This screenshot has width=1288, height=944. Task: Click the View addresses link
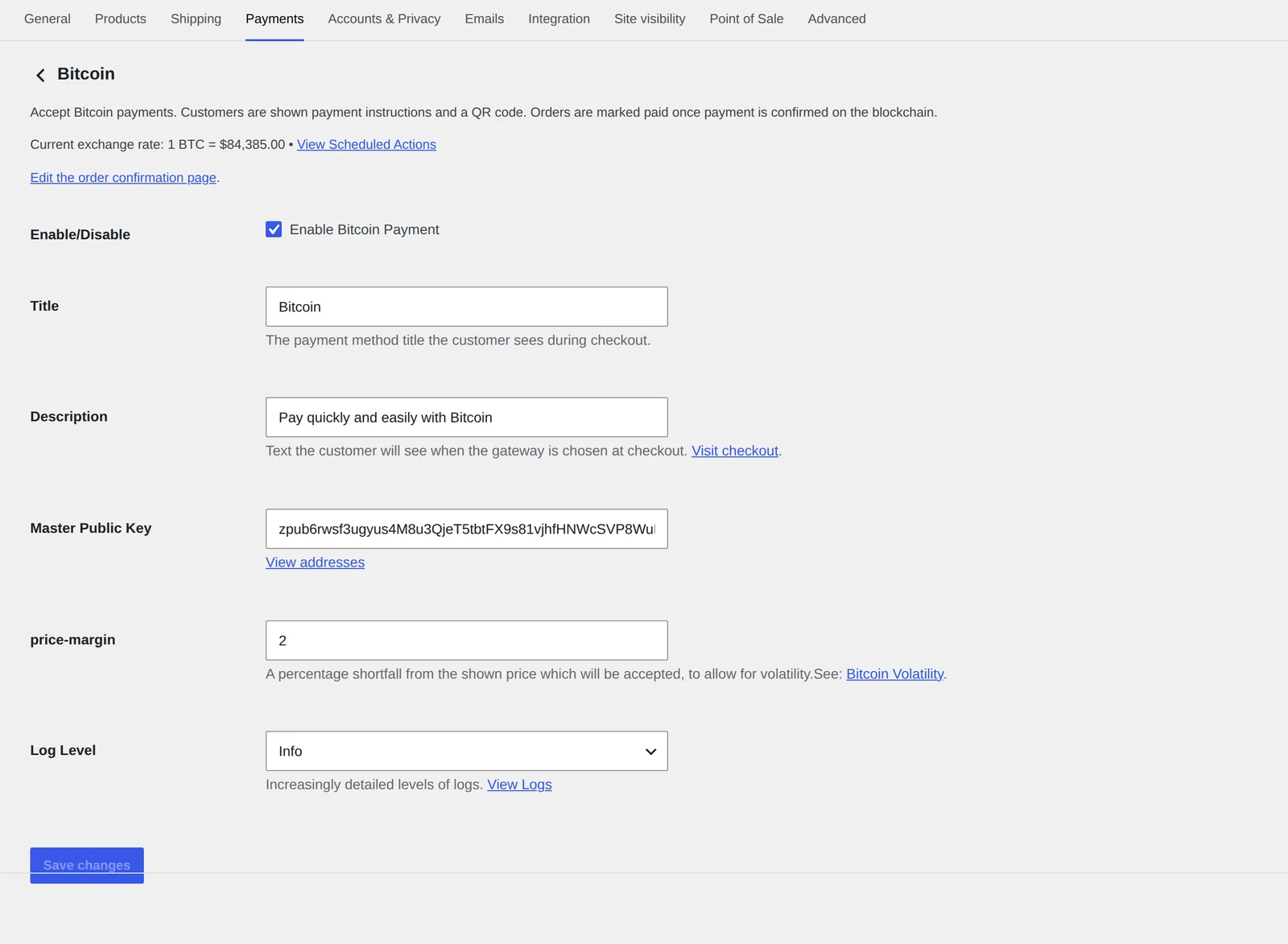(315, 563)
